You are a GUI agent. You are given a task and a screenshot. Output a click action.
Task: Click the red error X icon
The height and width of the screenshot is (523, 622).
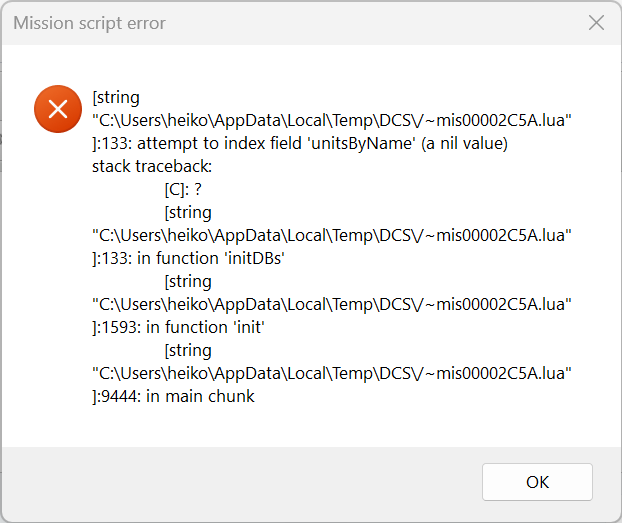(57, 109)
